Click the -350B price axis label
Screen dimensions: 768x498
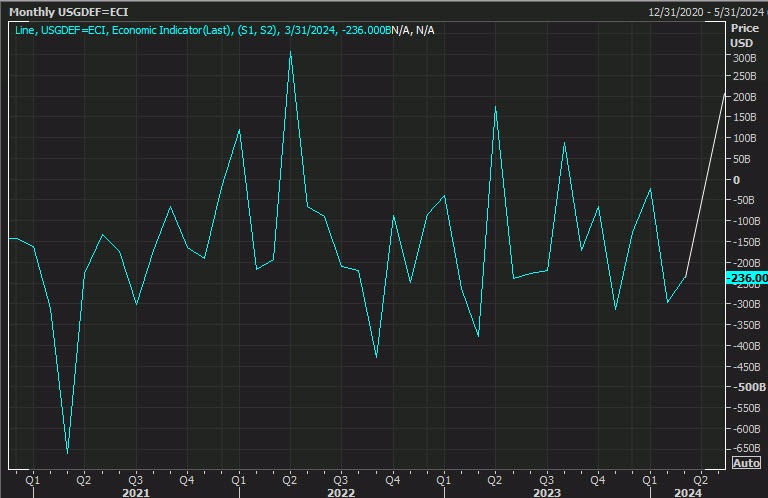(x=745, y=325)
